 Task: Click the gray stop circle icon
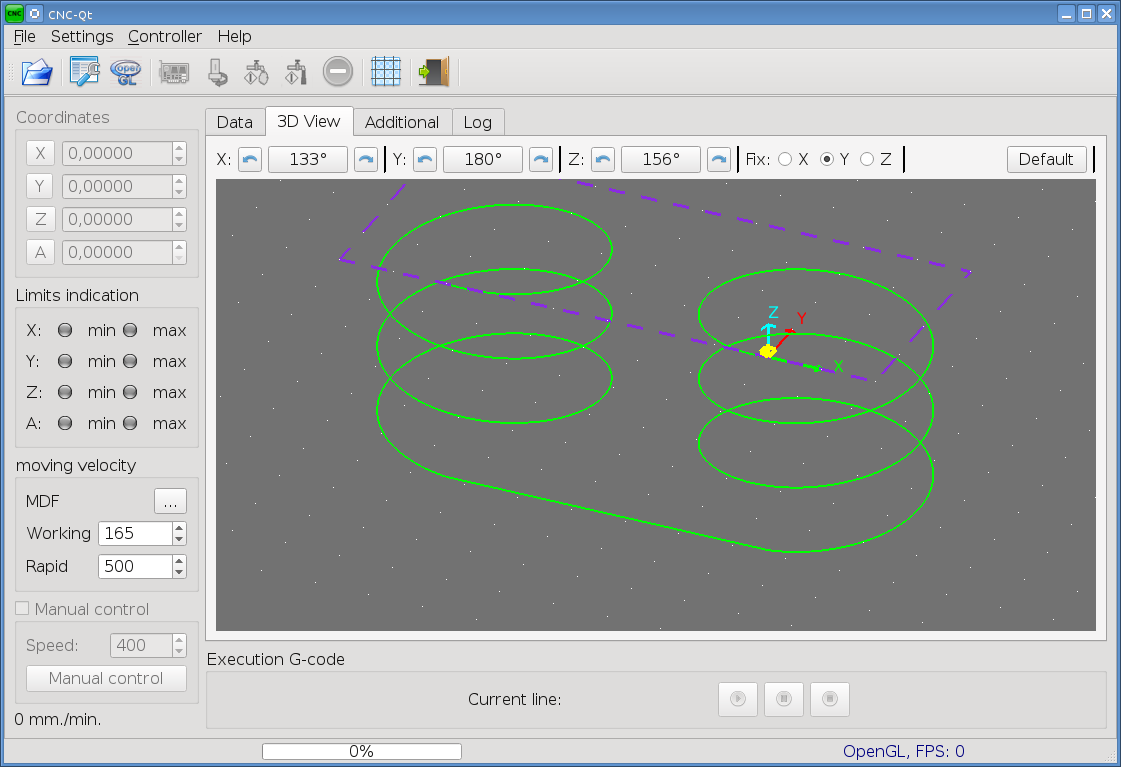(337, 71)
